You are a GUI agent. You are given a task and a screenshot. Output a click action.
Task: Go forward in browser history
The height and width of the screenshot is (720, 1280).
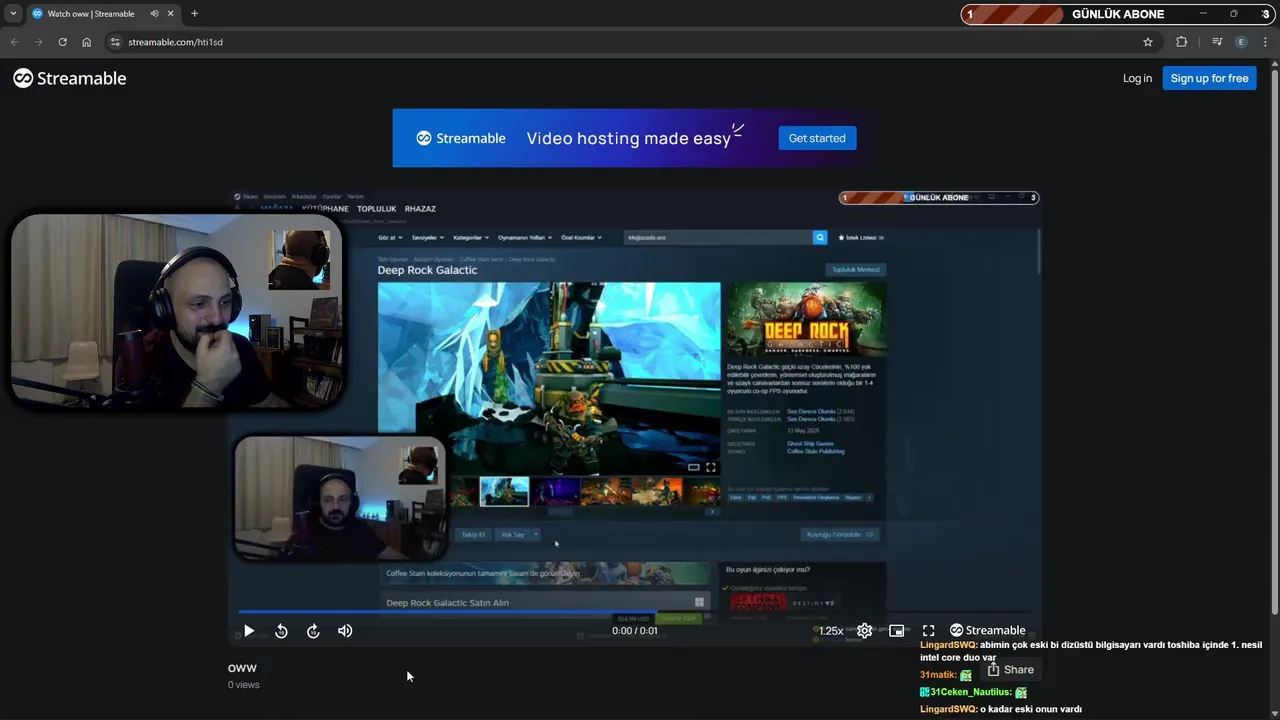[38, 42]
